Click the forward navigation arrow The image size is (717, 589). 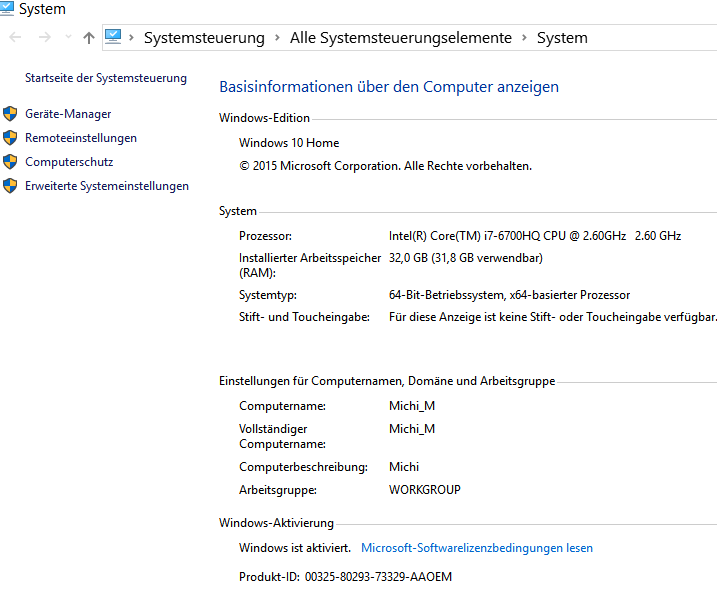pyautogui.click(x=44, y=38)
